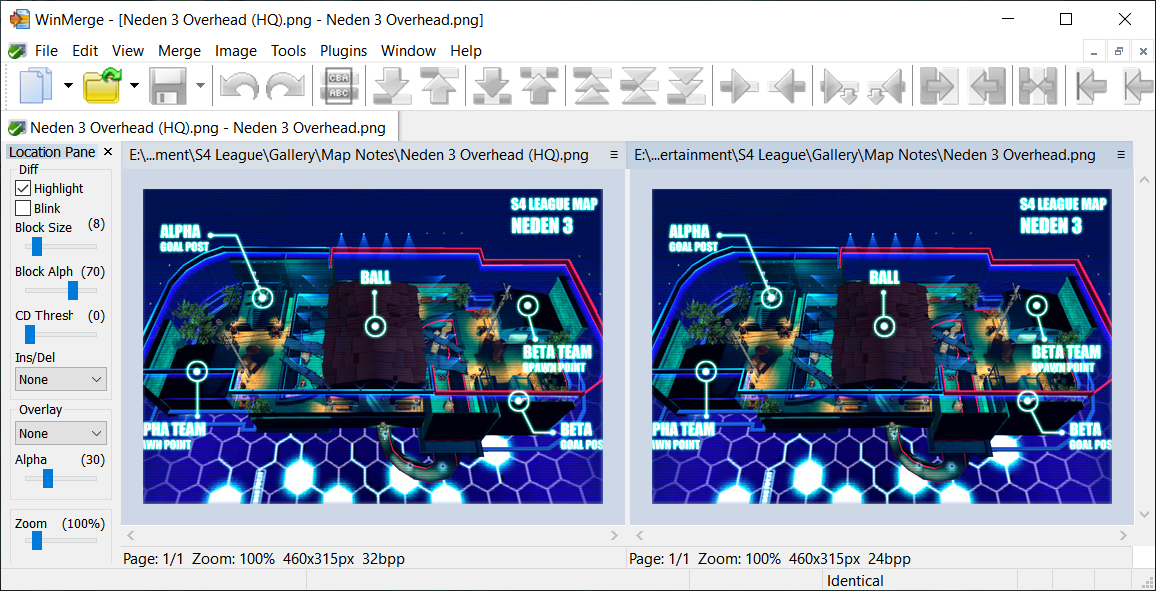The image size is (1156, 591).
Task: Click the vertical scroll-up arrow
Action: click(x=1144, y=179)
